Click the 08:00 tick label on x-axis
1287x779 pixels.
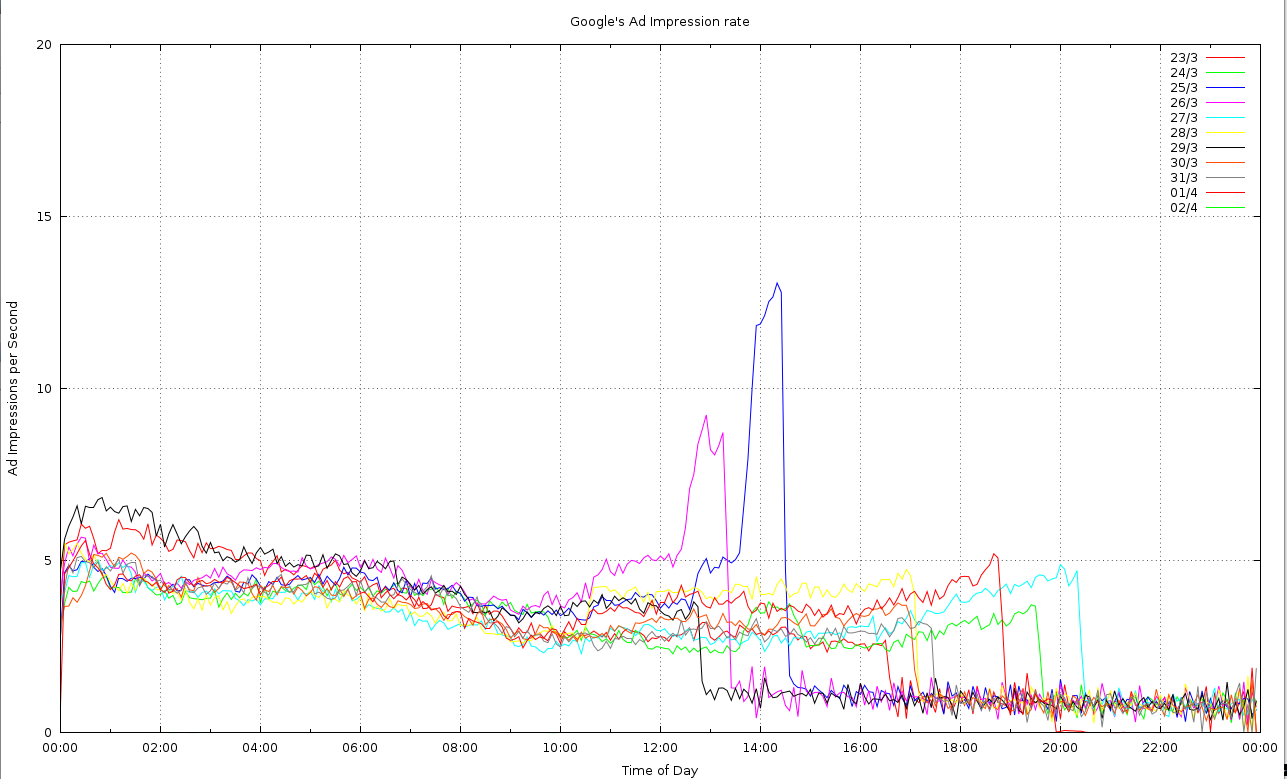click(x=459, y=746)
